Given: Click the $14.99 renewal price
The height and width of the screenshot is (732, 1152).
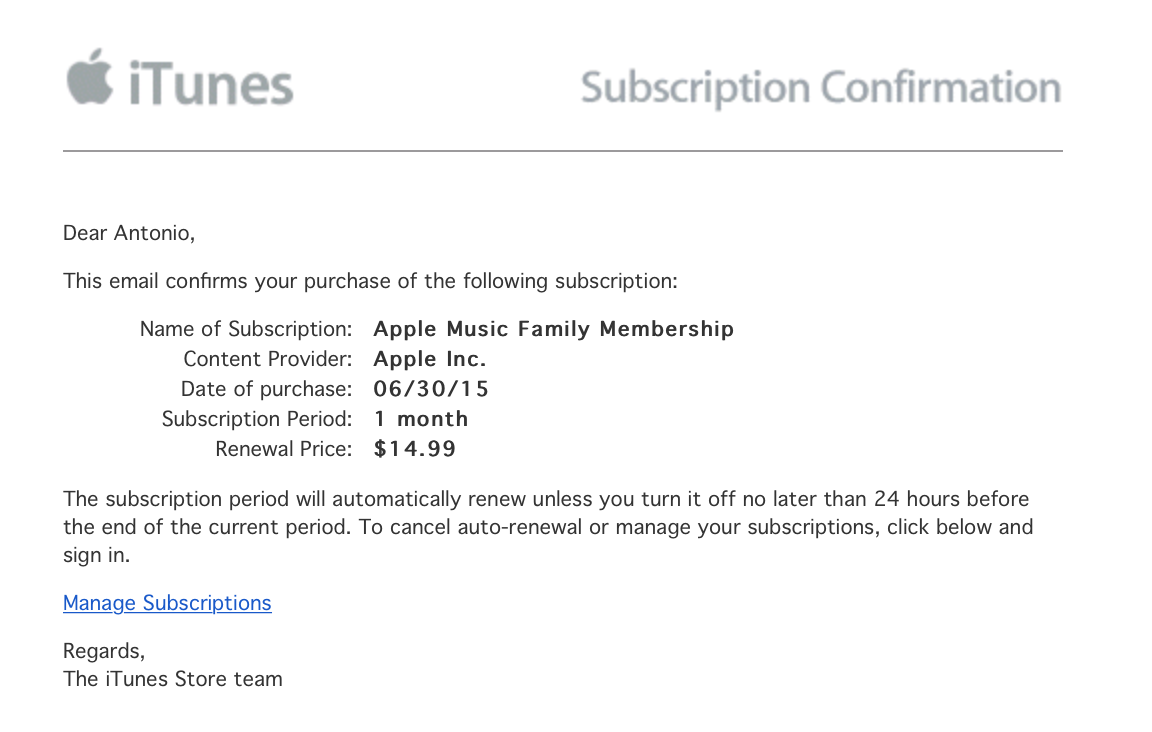Looking at the screenshot, I should click(414, 449).
